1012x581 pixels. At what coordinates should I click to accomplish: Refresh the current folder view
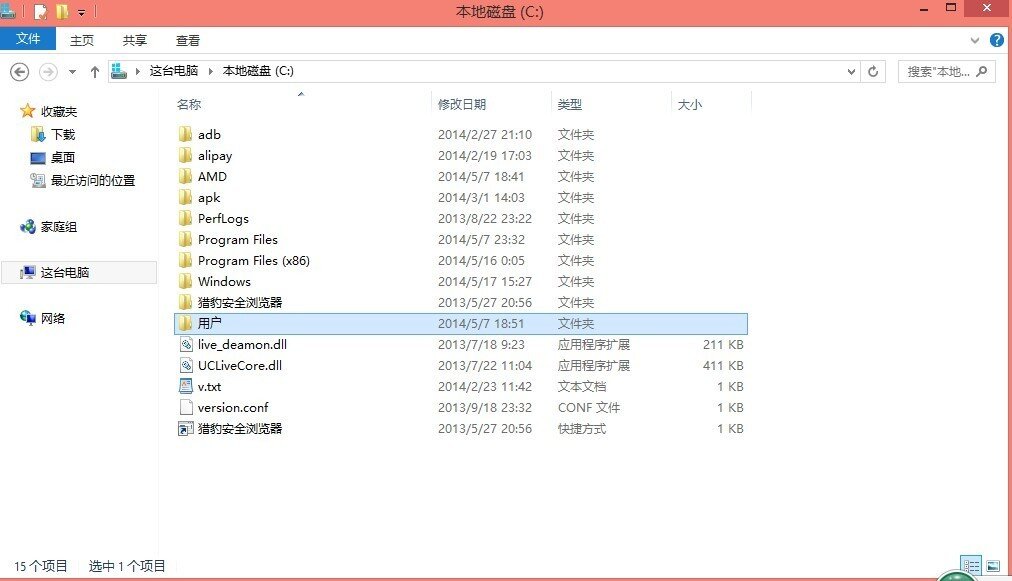click(873, 71)
